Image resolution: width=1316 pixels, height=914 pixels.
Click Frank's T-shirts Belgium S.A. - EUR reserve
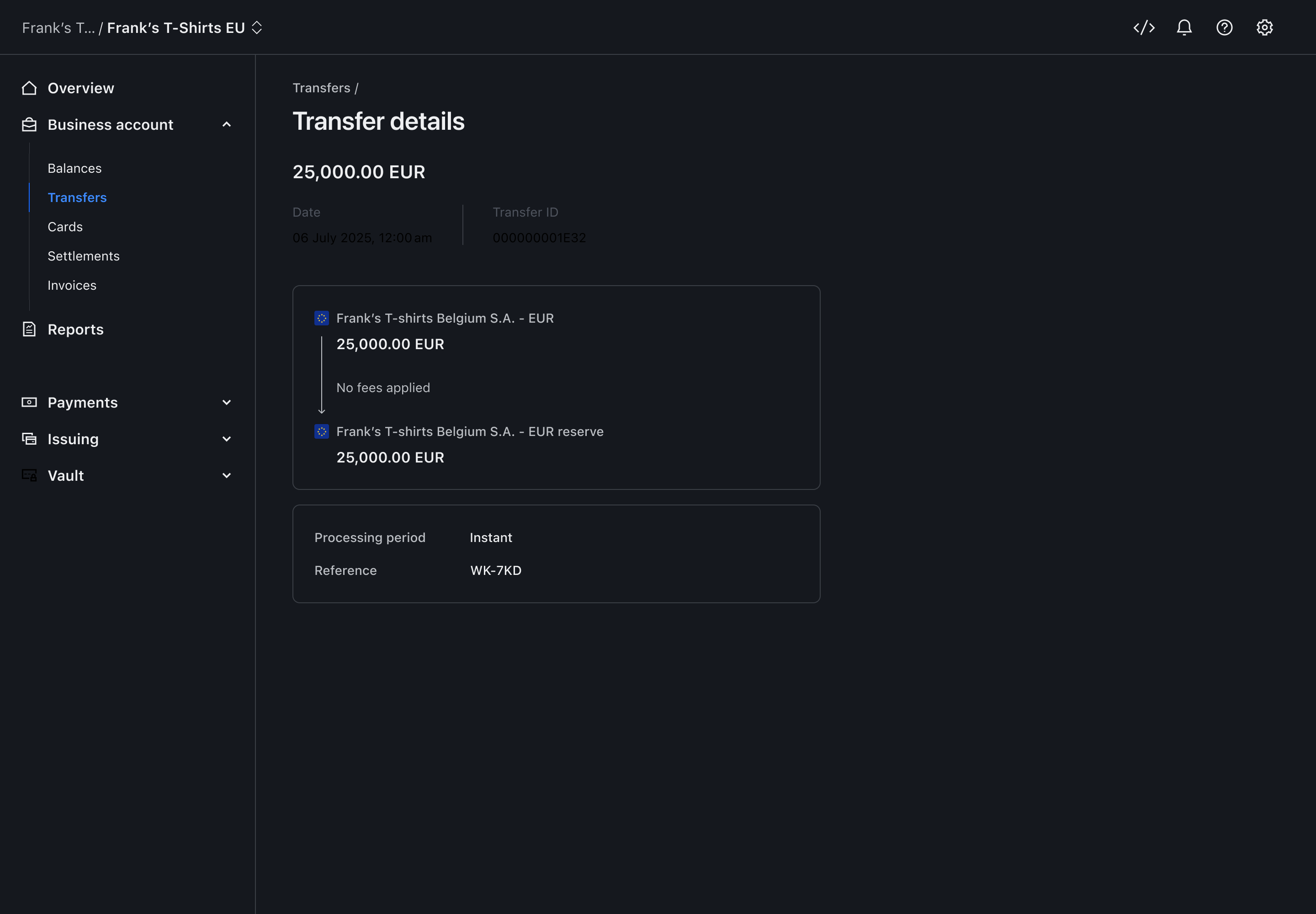470,432
